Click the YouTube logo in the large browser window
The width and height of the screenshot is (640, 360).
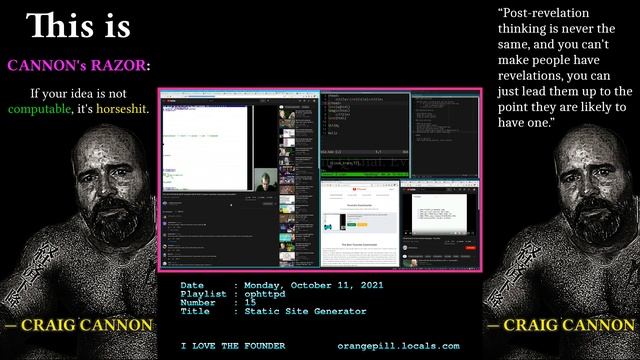(x=171, y=101)
